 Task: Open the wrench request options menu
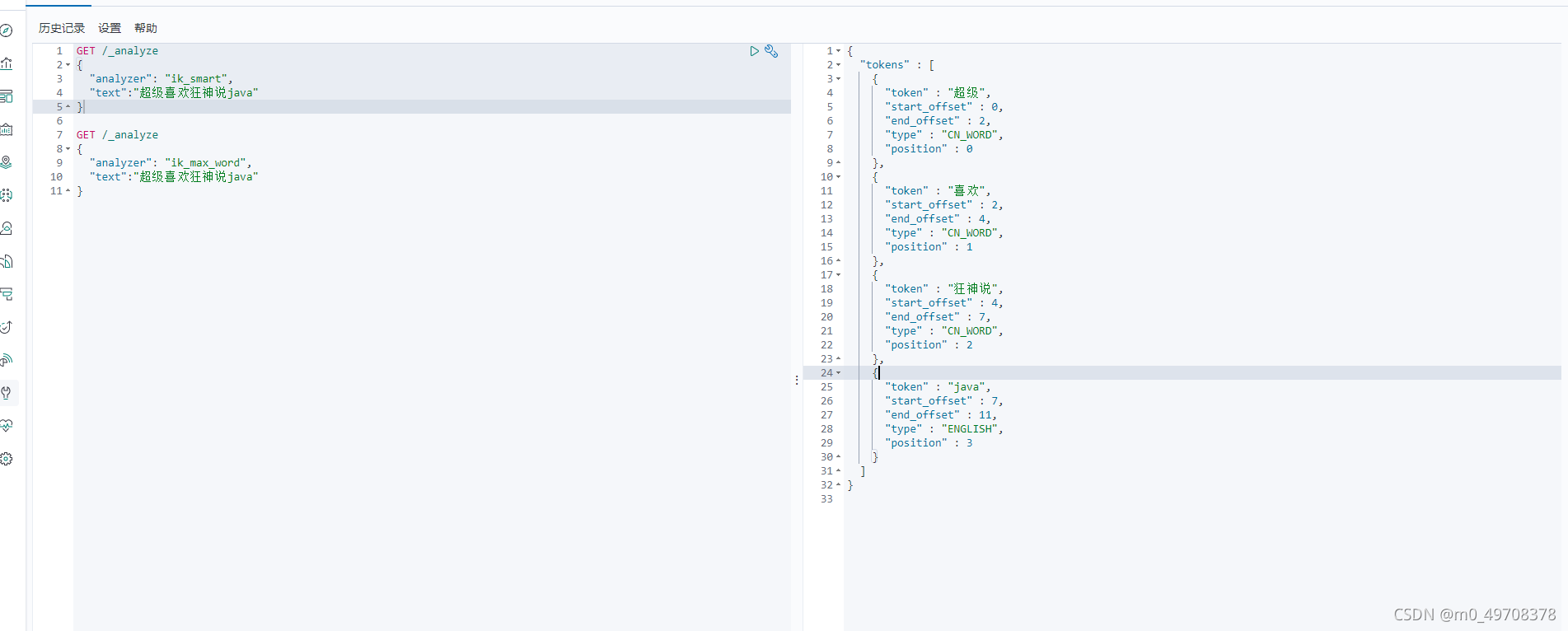coord(771,51)
